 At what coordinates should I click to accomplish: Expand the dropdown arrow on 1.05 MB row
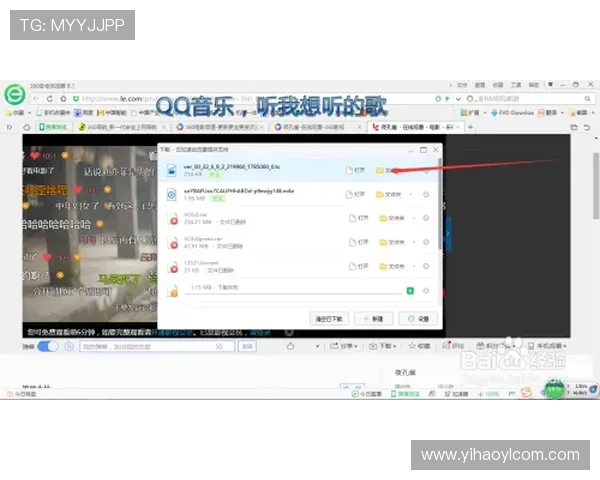[411, 194]
